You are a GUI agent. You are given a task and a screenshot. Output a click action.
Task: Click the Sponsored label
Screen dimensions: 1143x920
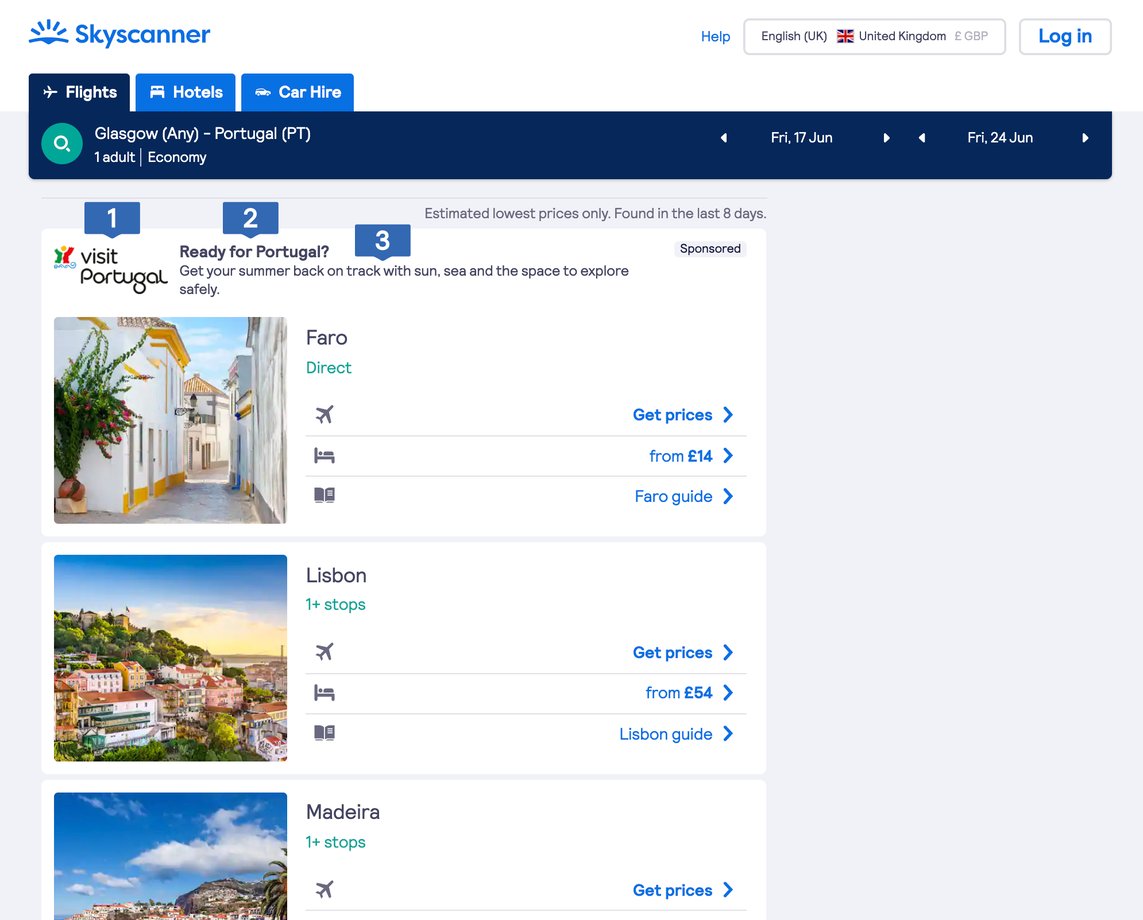click(x=710, y=249)
